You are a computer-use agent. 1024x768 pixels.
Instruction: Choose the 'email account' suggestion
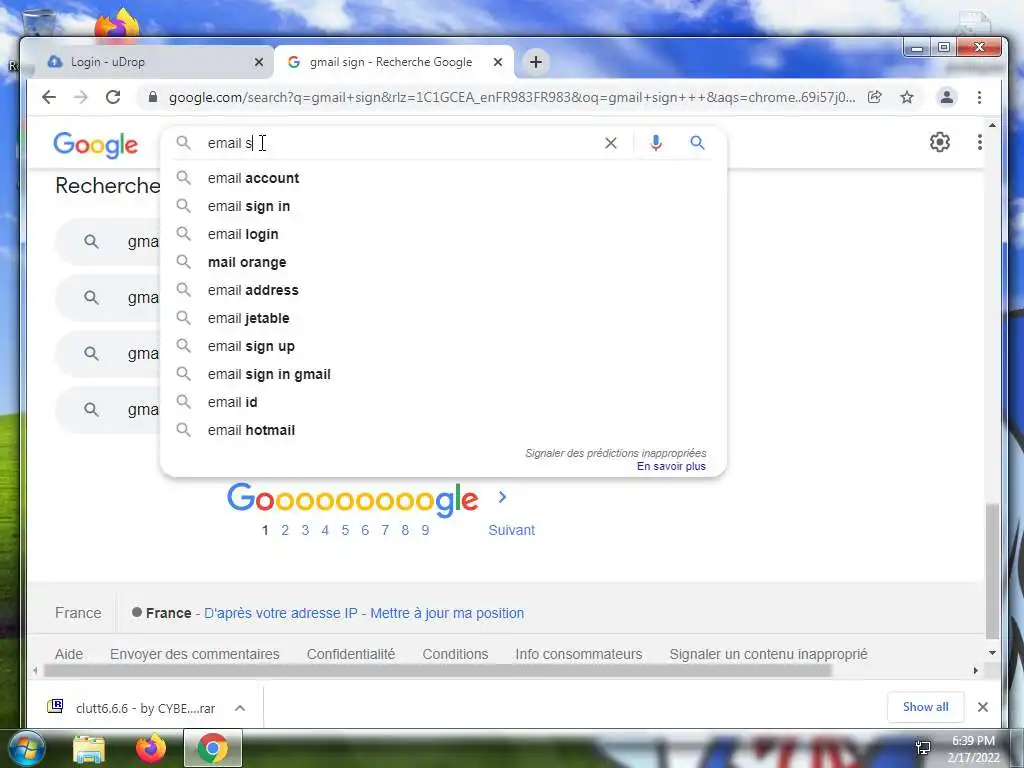(443, 178)
